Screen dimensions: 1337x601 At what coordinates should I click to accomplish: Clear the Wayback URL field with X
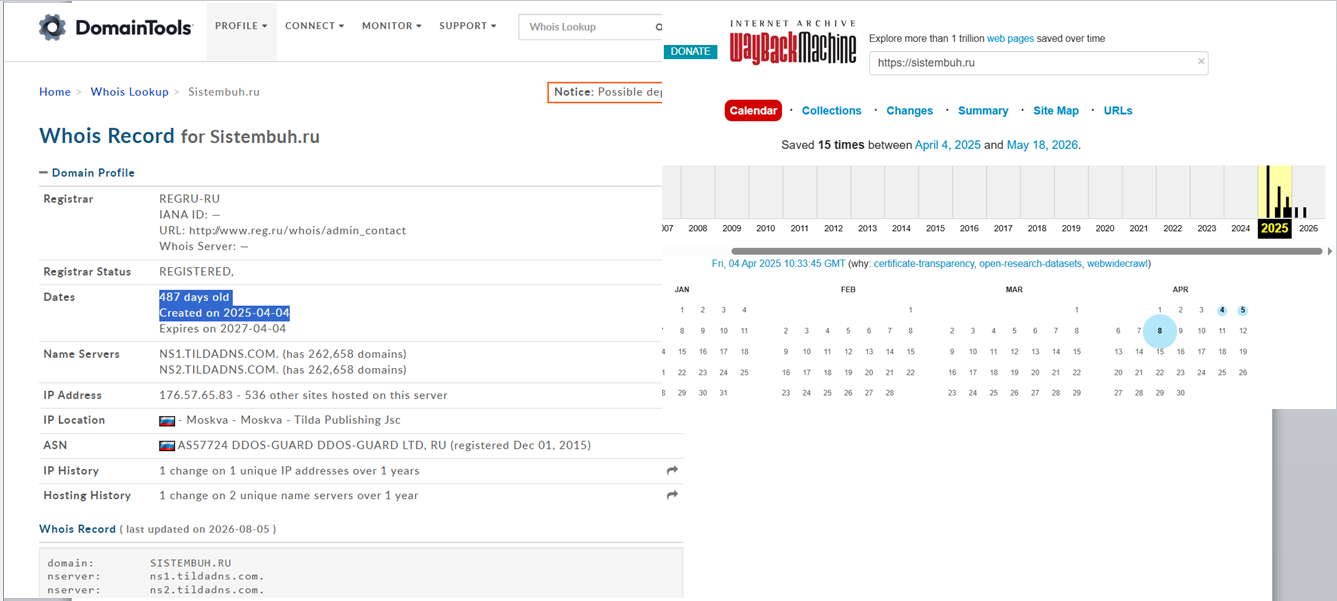click(x=1201, y=62)
